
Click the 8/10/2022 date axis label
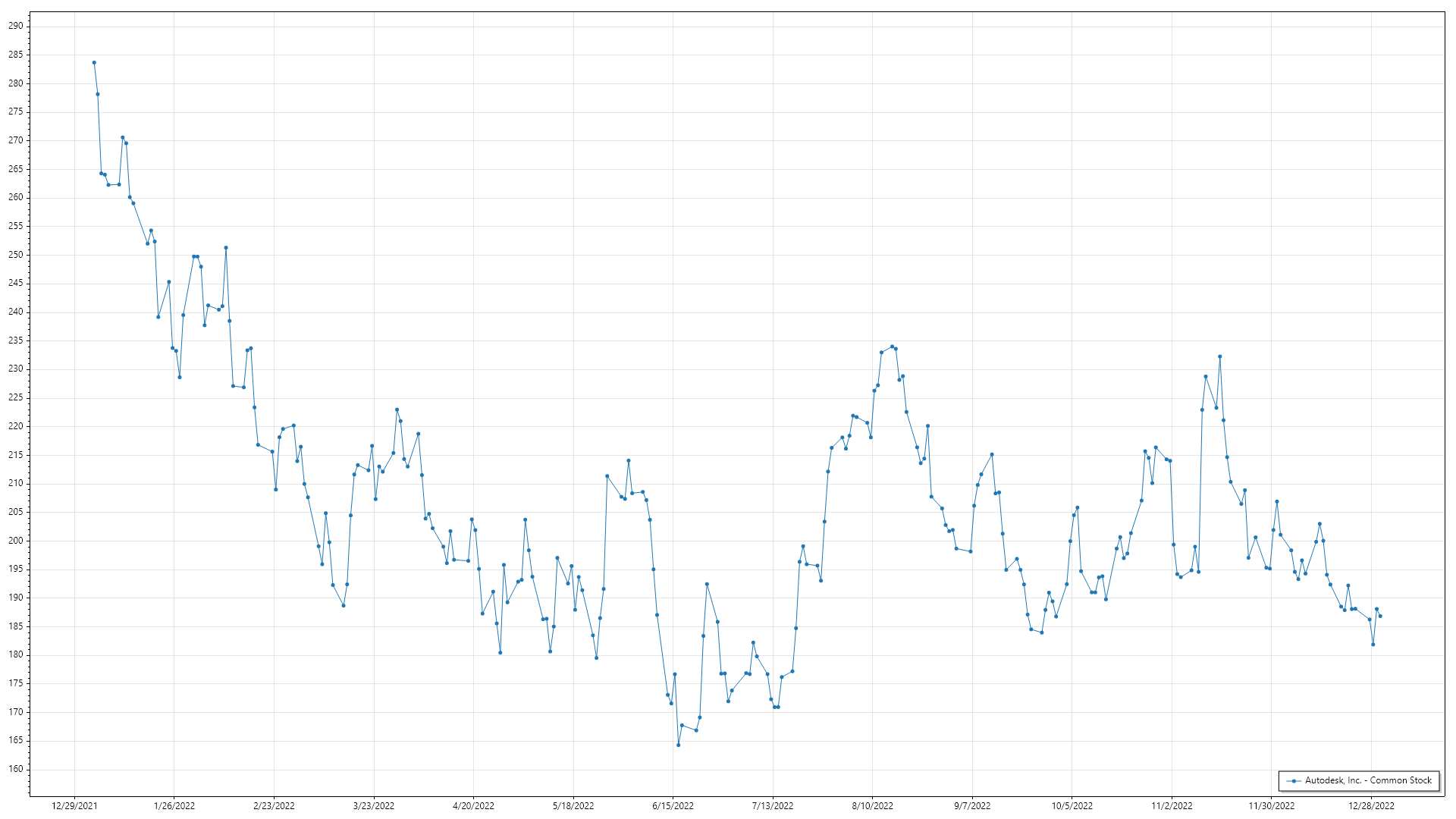pyautogui.click(x=872, y=806)
